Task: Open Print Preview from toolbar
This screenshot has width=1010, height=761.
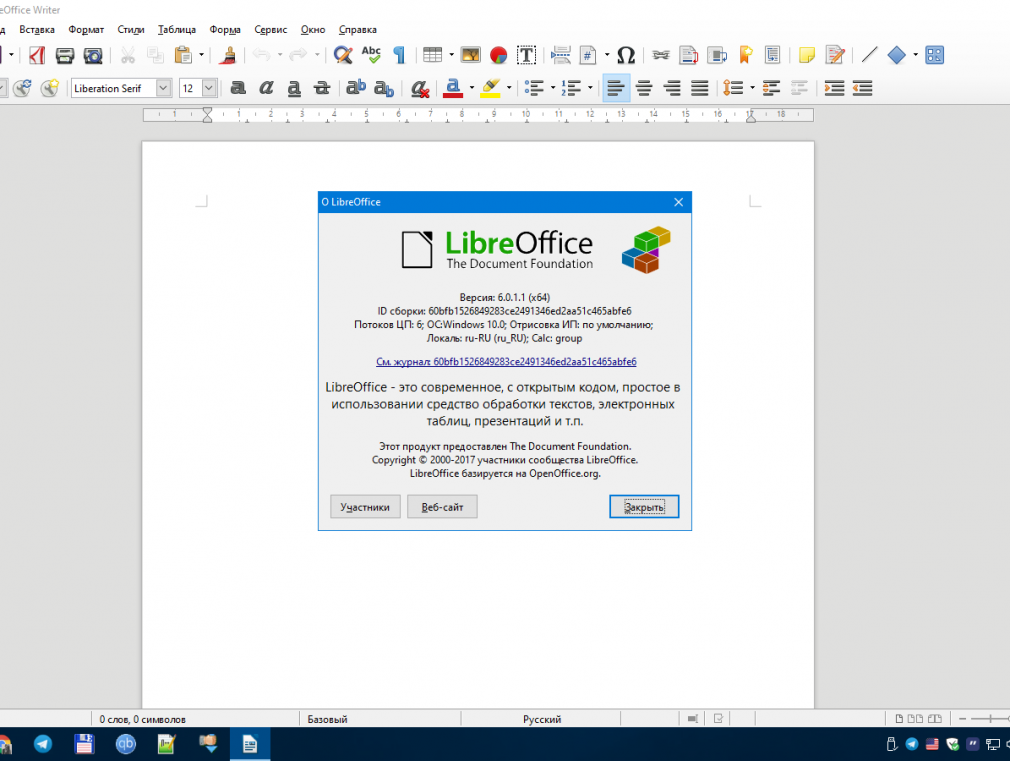Action: pos(93,55)
